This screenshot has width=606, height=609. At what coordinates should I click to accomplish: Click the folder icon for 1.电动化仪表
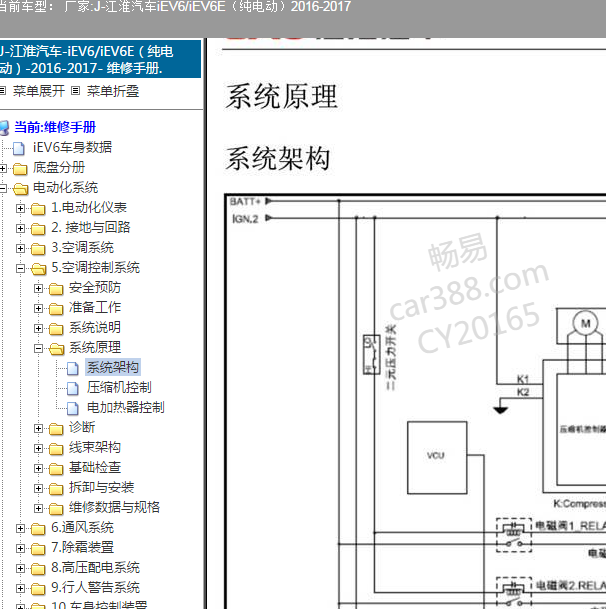pos(38,209)
